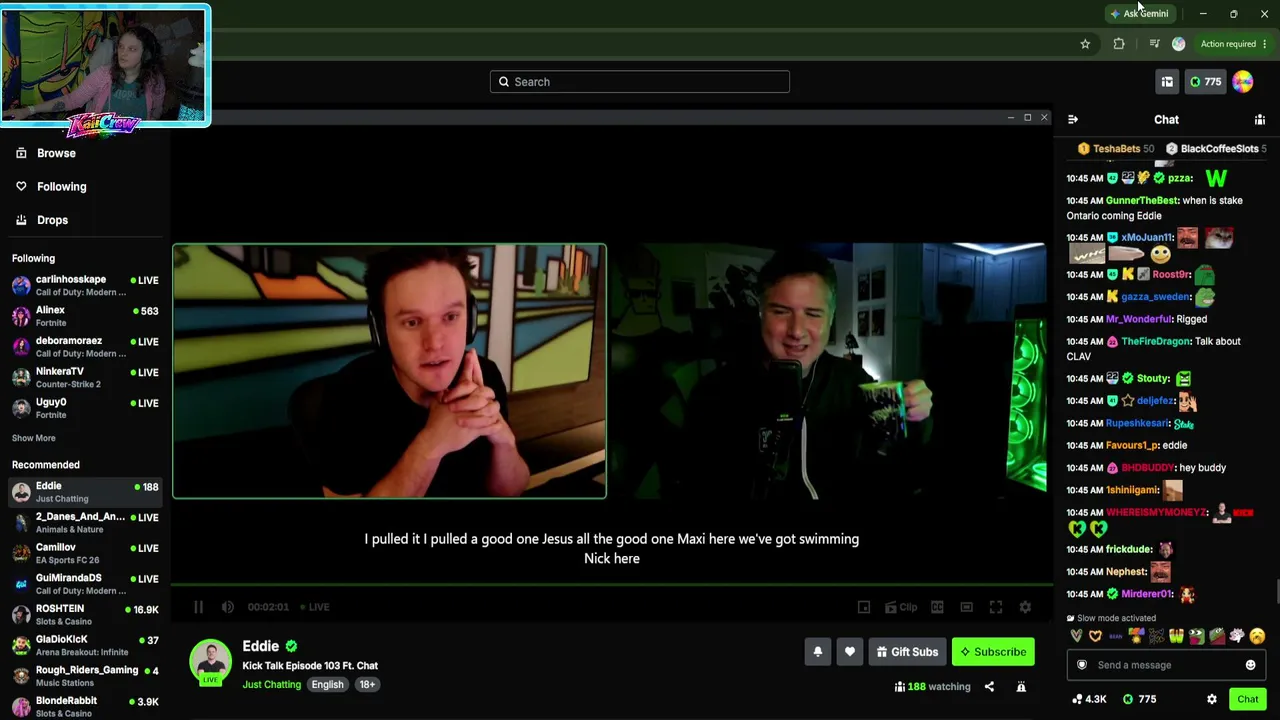1280x720 pixels.
Task: Turn on notifications bell for Eddie
Action: [818, 652]
